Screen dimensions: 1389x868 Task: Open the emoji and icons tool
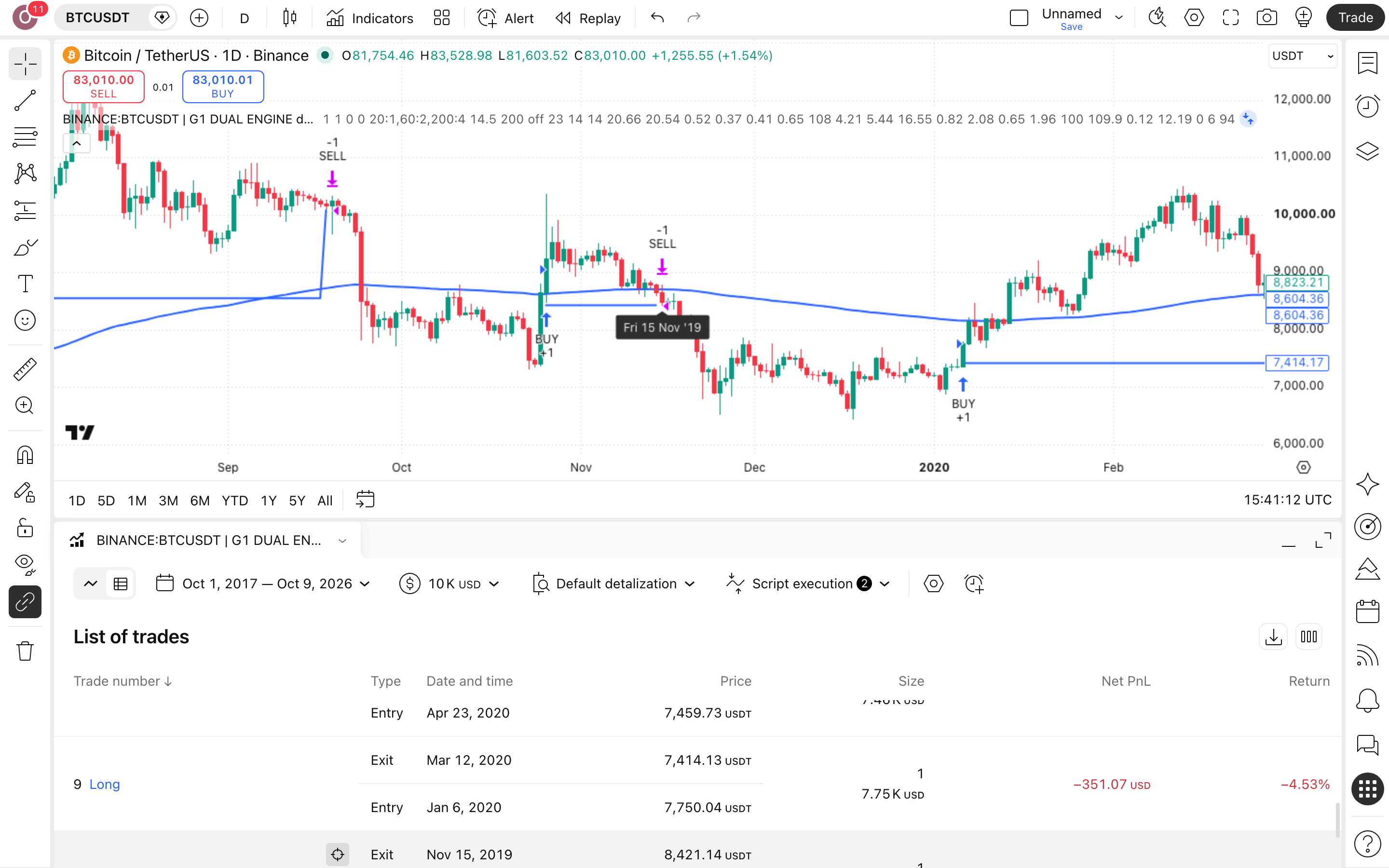click(25, 320)
